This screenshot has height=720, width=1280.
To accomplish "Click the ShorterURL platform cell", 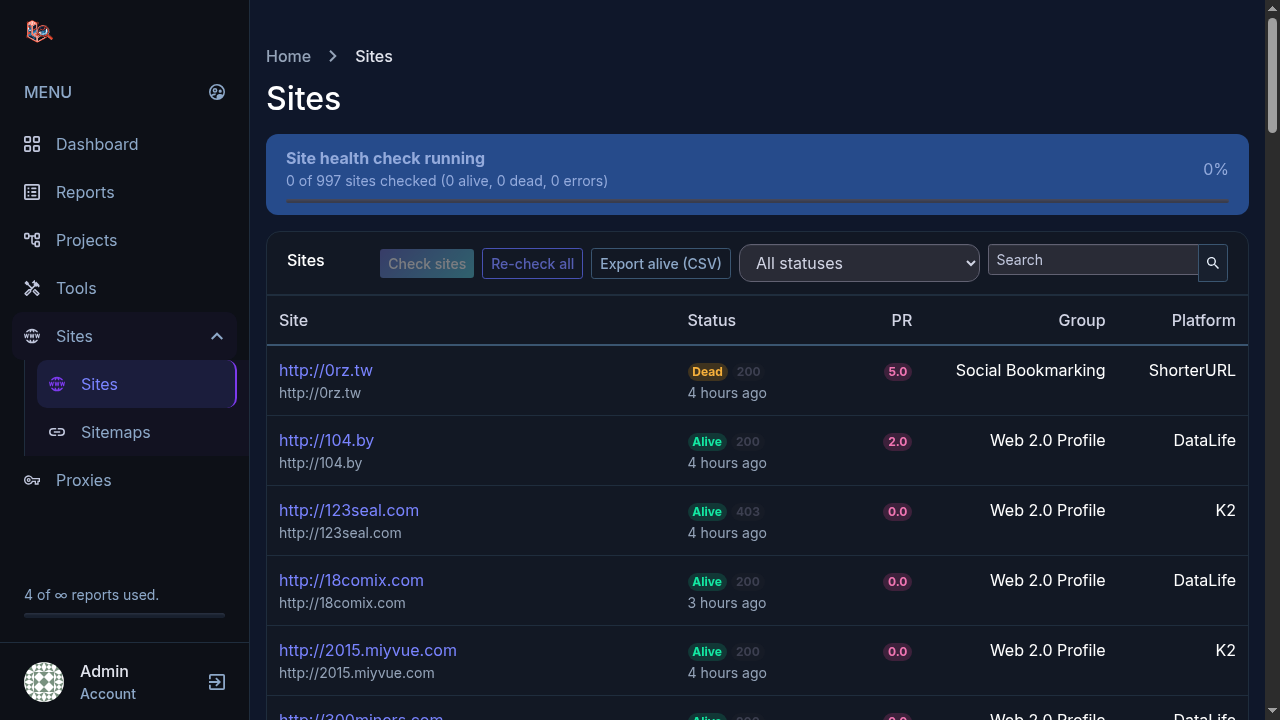I will coord(1192,370).
